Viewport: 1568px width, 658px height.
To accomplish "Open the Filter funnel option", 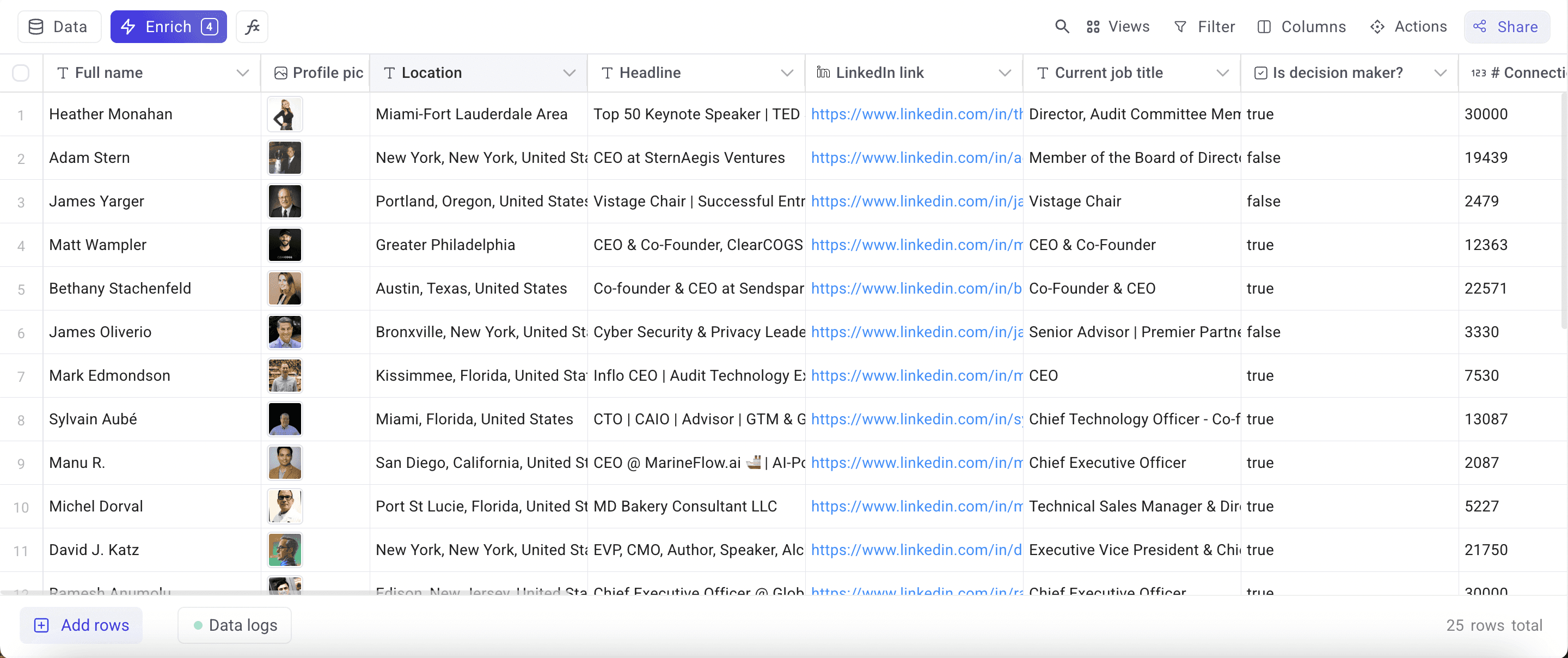I will click(x=1204, y=26).
